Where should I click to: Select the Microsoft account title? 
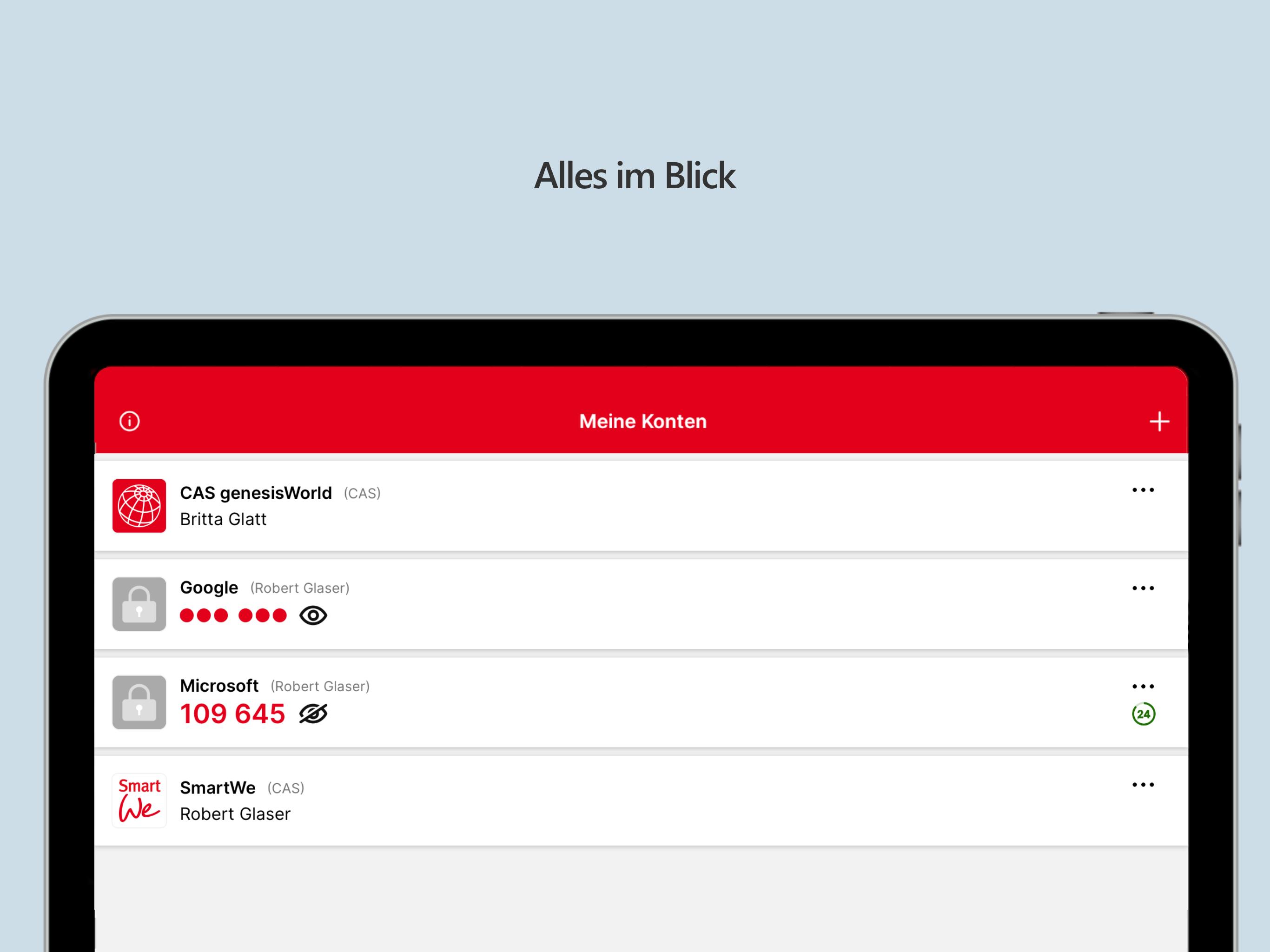coord(219,686)
